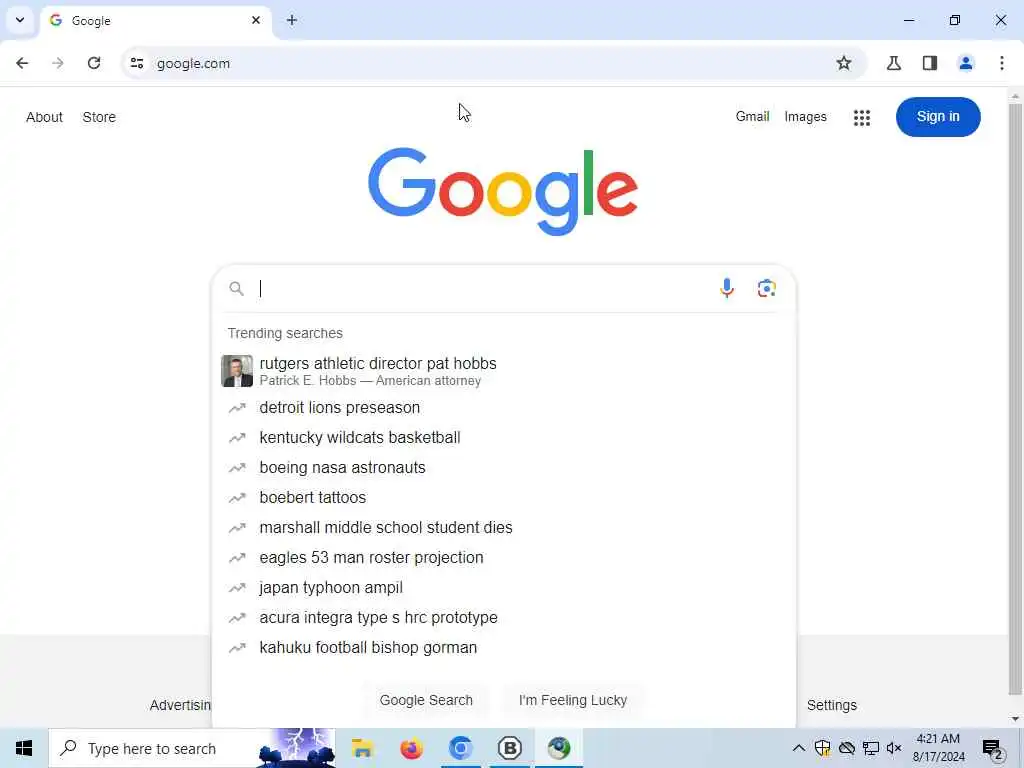The width and height of the screenshot is (1024, 768).
Task: Open Windows Security tray icon
Action: pos(823,748)
